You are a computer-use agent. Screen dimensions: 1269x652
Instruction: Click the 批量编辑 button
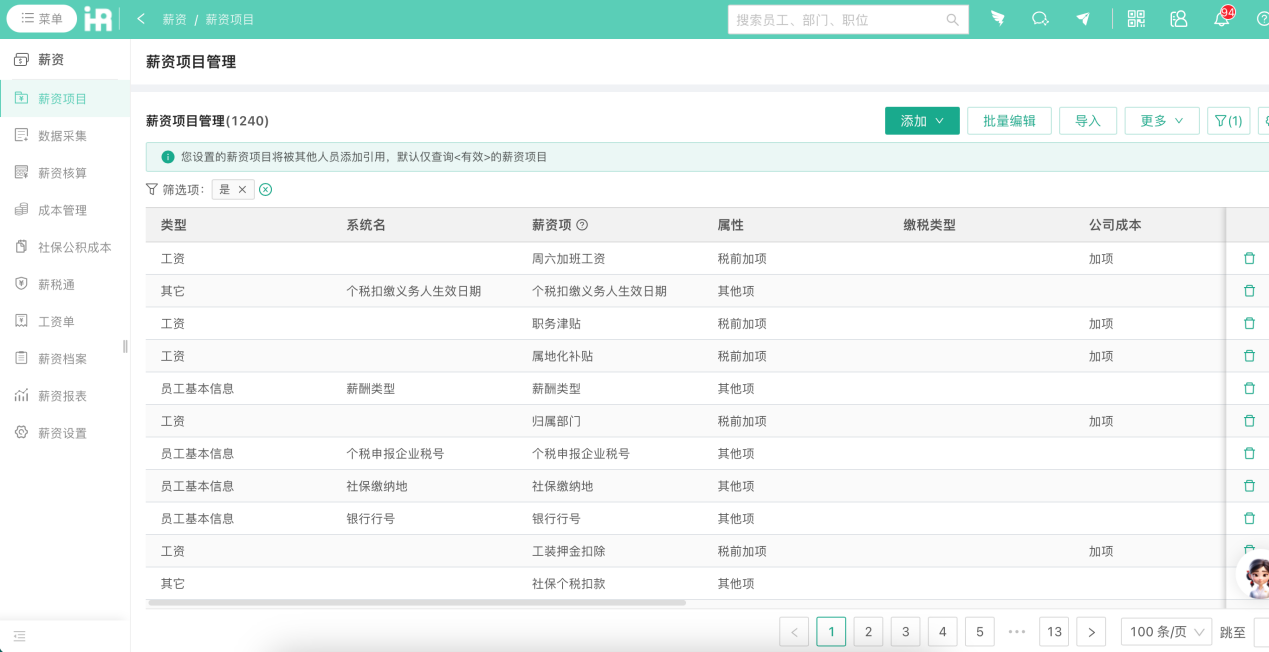point(1010,120)
